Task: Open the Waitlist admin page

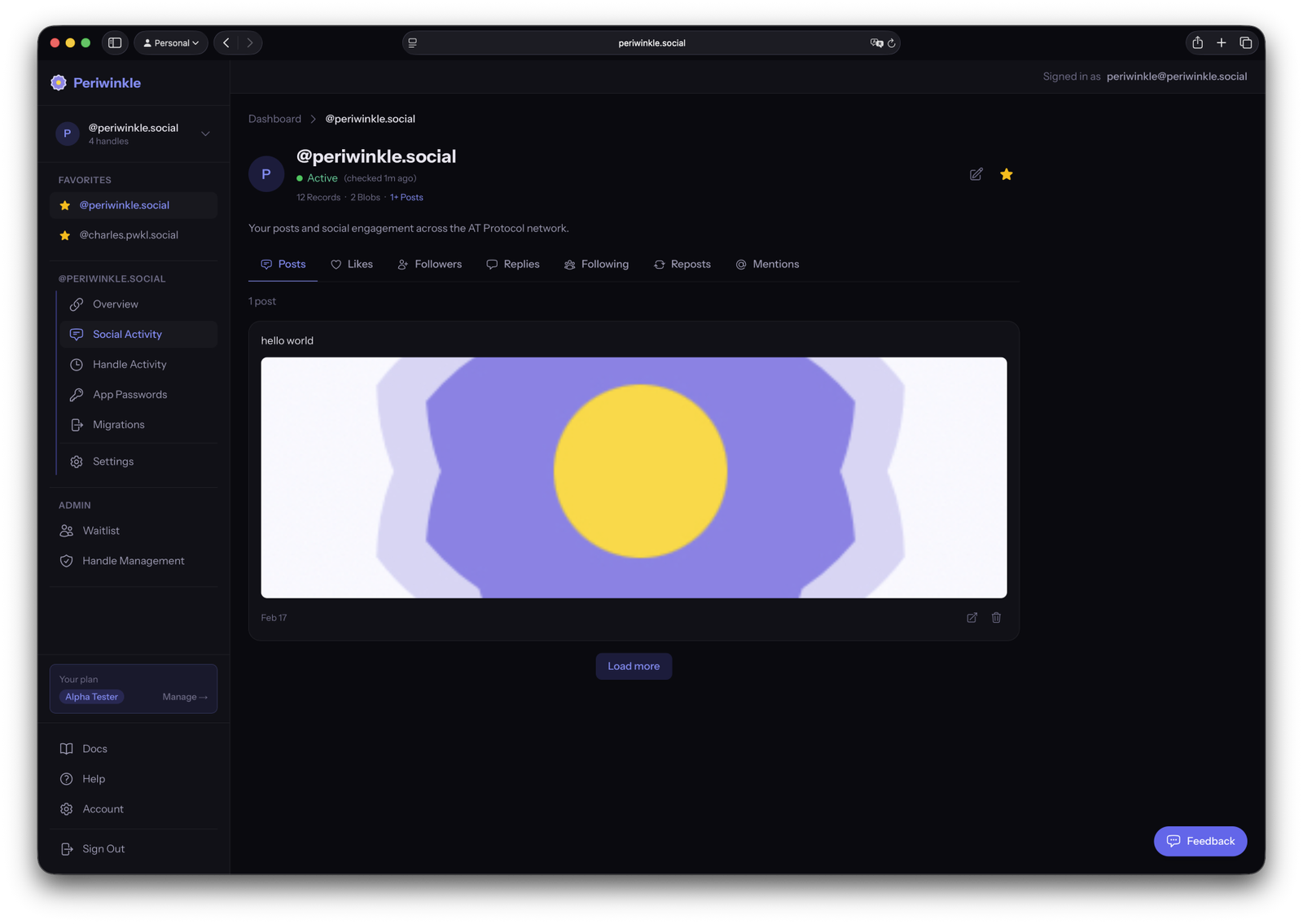Action: [100, 530]
